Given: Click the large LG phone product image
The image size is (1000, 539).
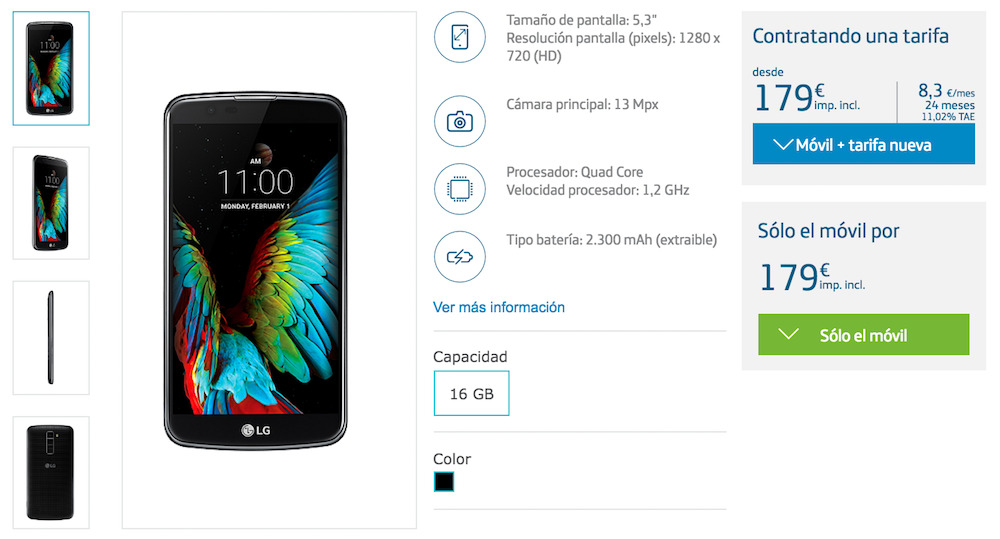Looking at the screenshot, I should pos(256,270).
